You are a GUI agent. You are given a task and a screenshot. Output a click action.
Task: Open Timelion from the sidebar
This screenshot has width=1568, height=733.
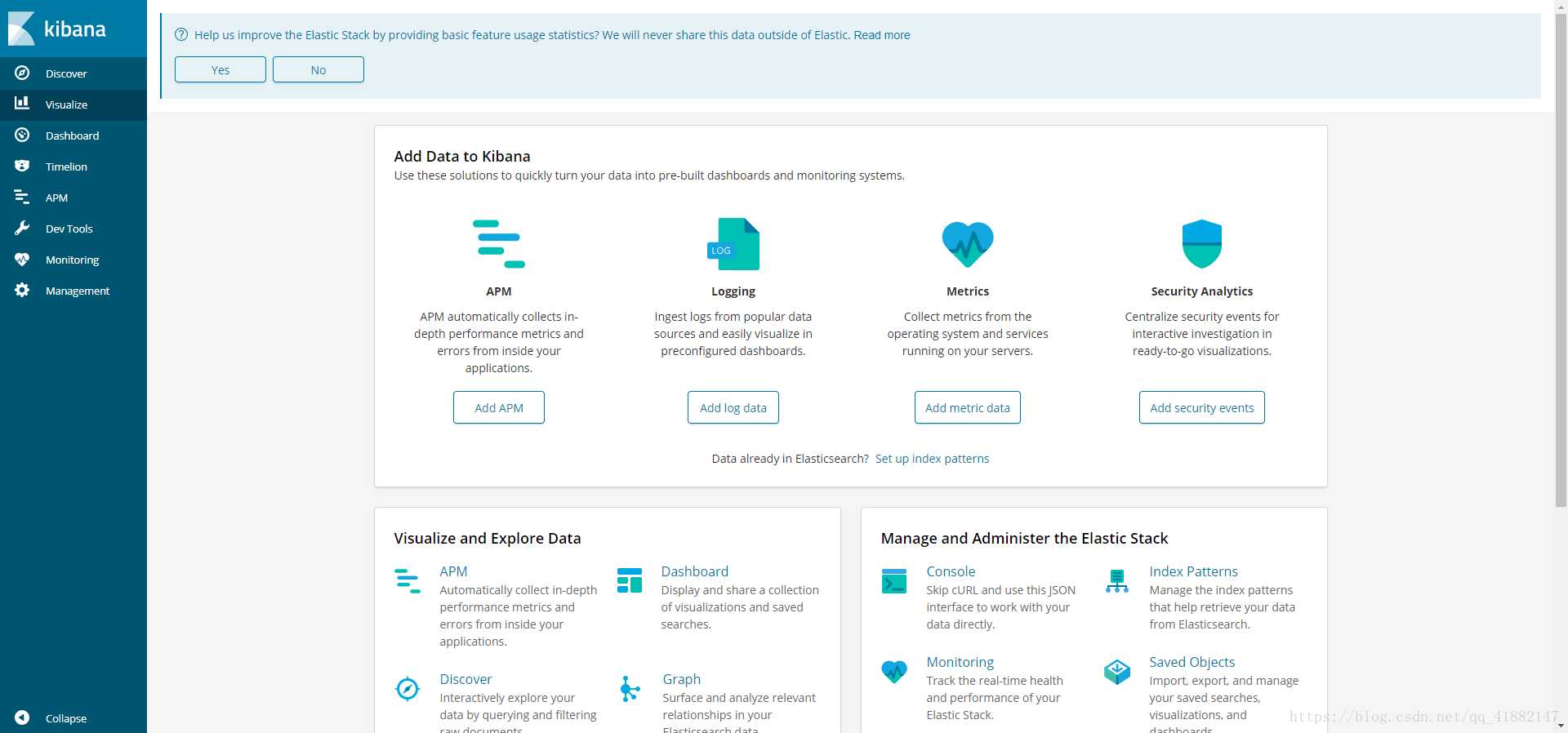click(66, 167)
